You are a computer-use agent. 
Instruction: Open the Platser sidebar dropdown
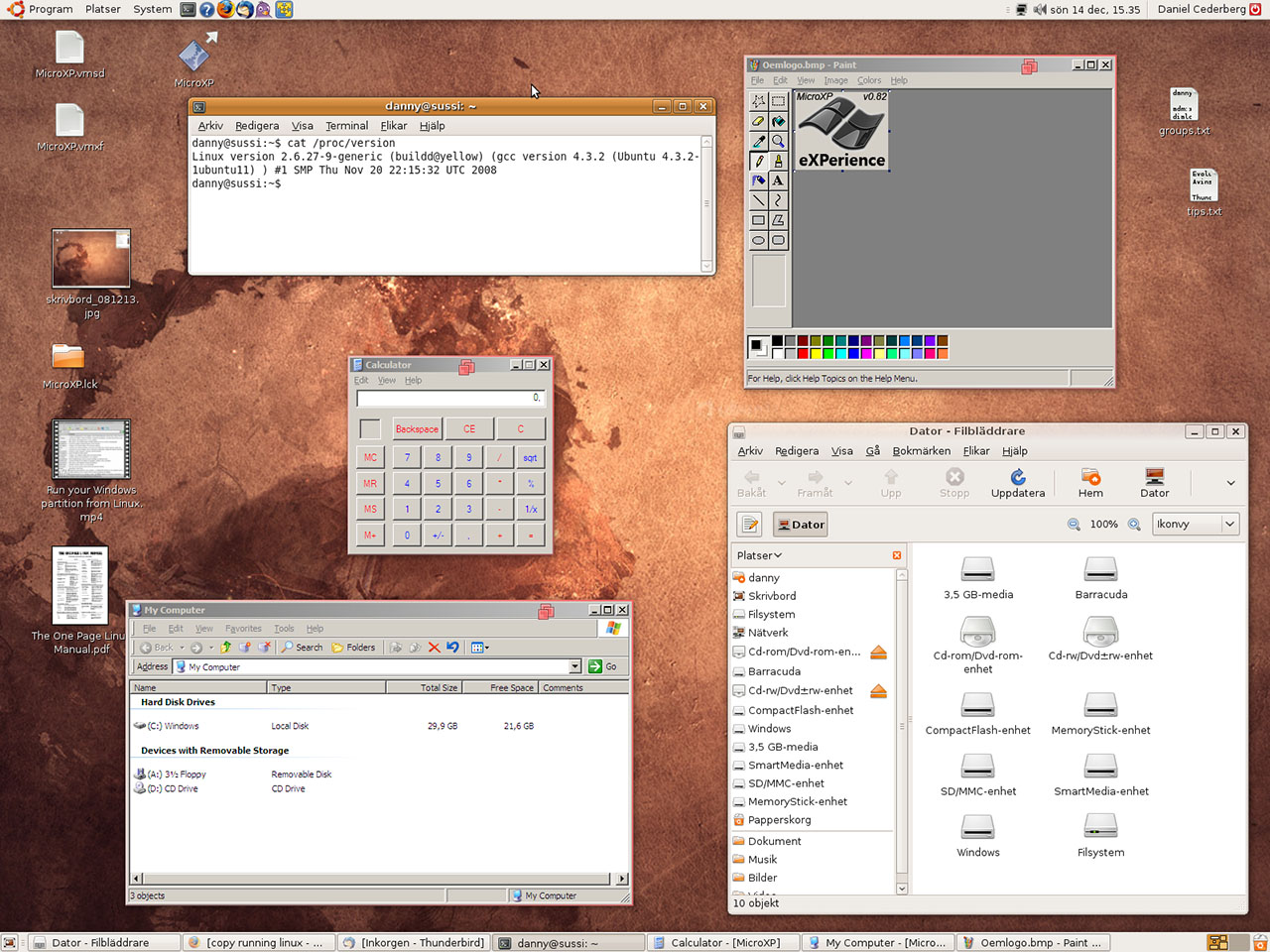point(759,555)
